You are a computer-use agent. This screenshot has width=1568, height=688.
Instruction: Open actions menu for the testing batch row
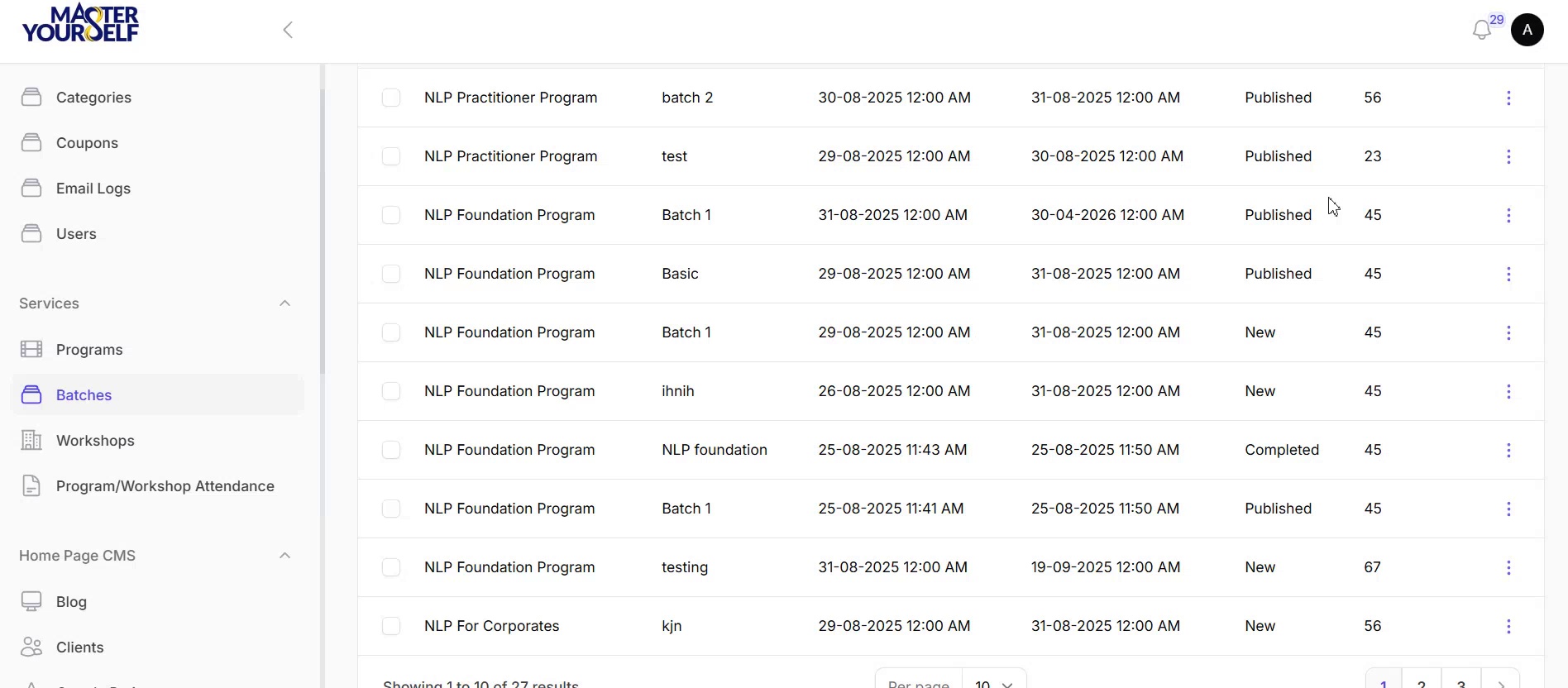(1508, 567)
